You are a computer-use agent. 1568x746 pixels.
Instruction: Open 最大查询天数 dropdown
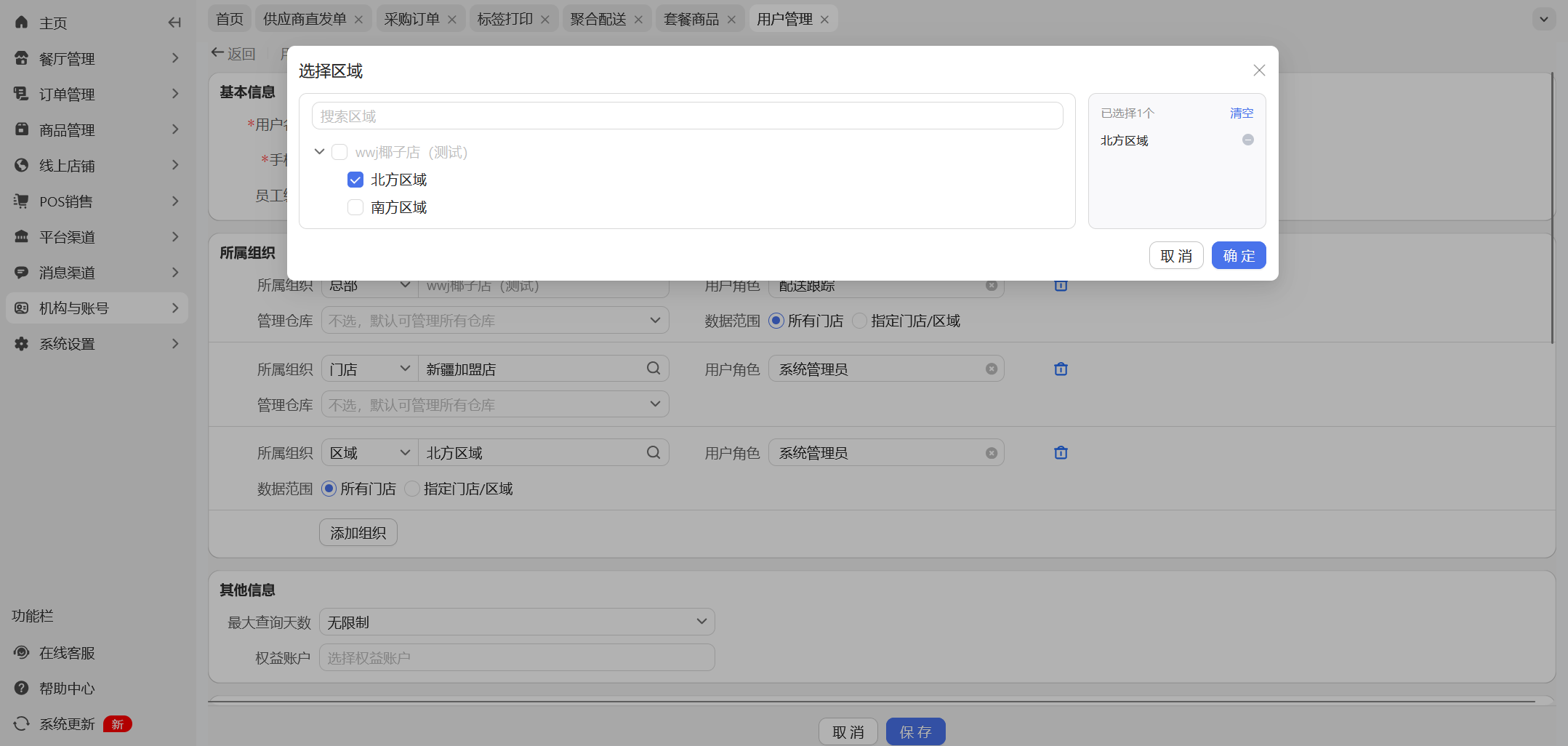tap(517, 622)
